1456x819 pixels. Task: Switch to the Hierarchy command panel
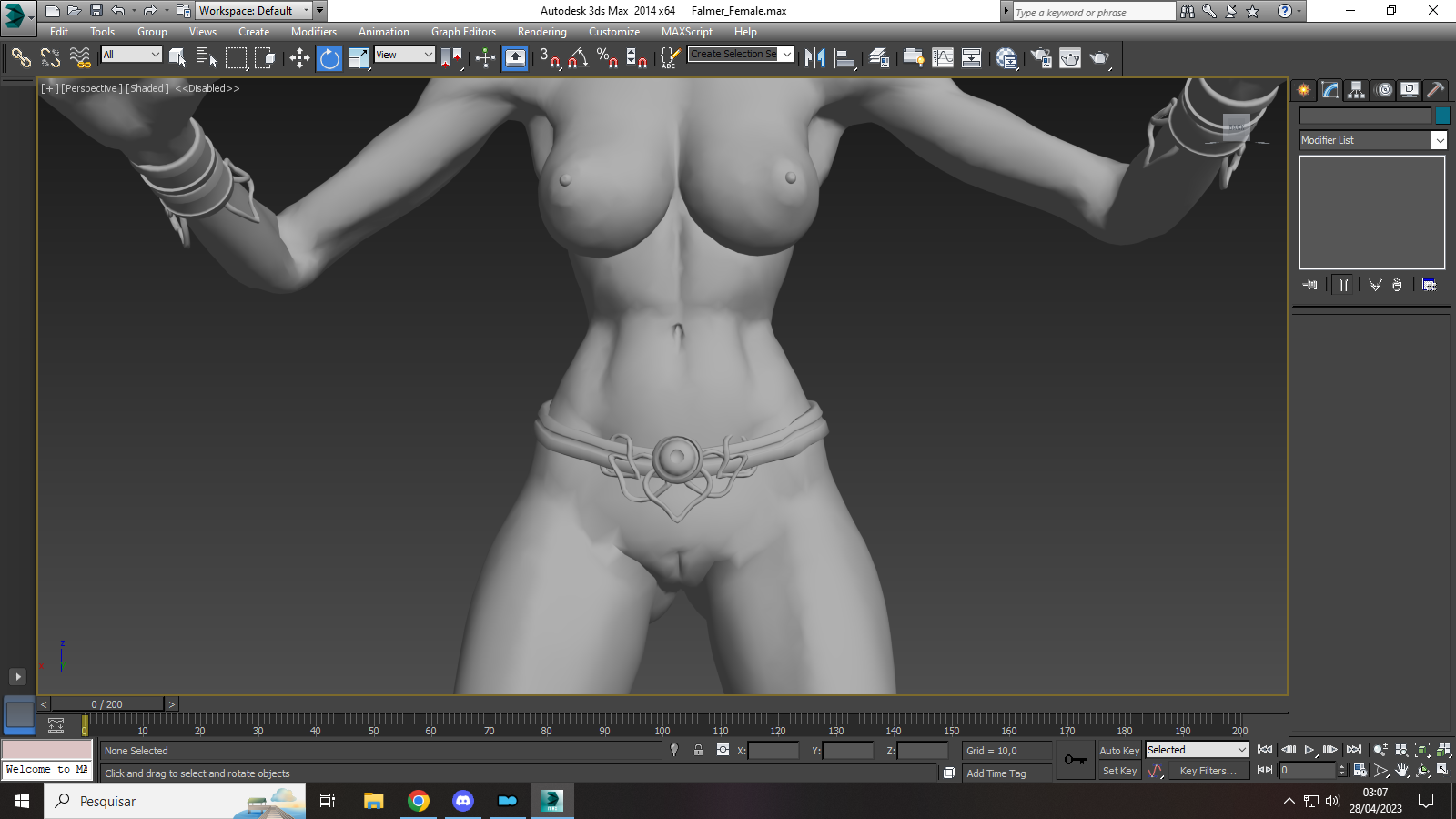pyautogui.click(x=1357, y=89)
